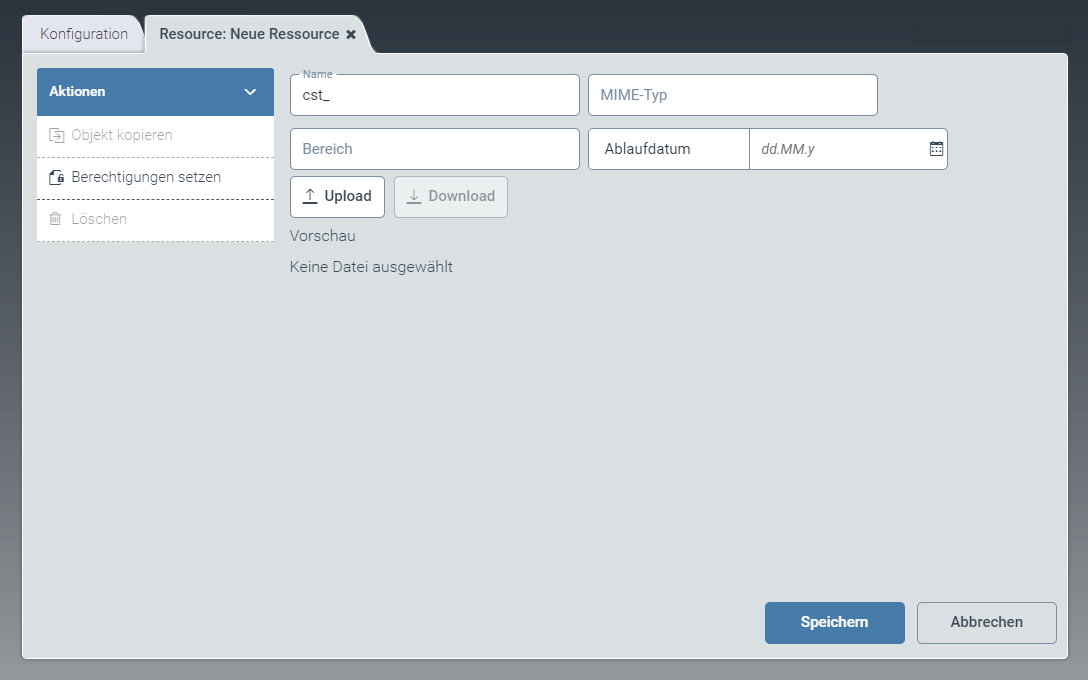This screenshot has width=1088, height=680.
Task: Click the copy icon beside Objekt kopieren
Action: 56,135
